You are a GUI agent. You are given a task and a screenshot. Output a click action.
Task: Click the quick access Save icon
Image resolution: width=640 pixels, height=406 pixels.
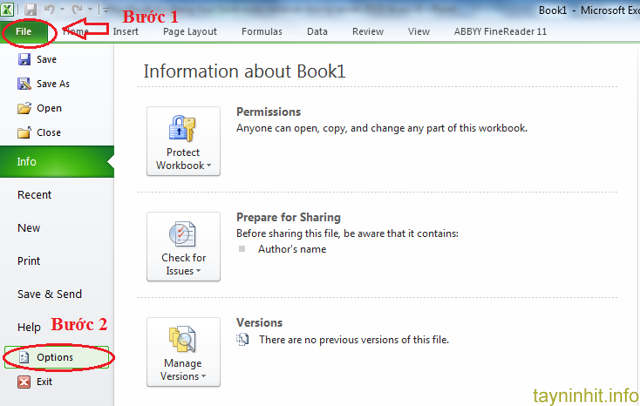(31, 10)
